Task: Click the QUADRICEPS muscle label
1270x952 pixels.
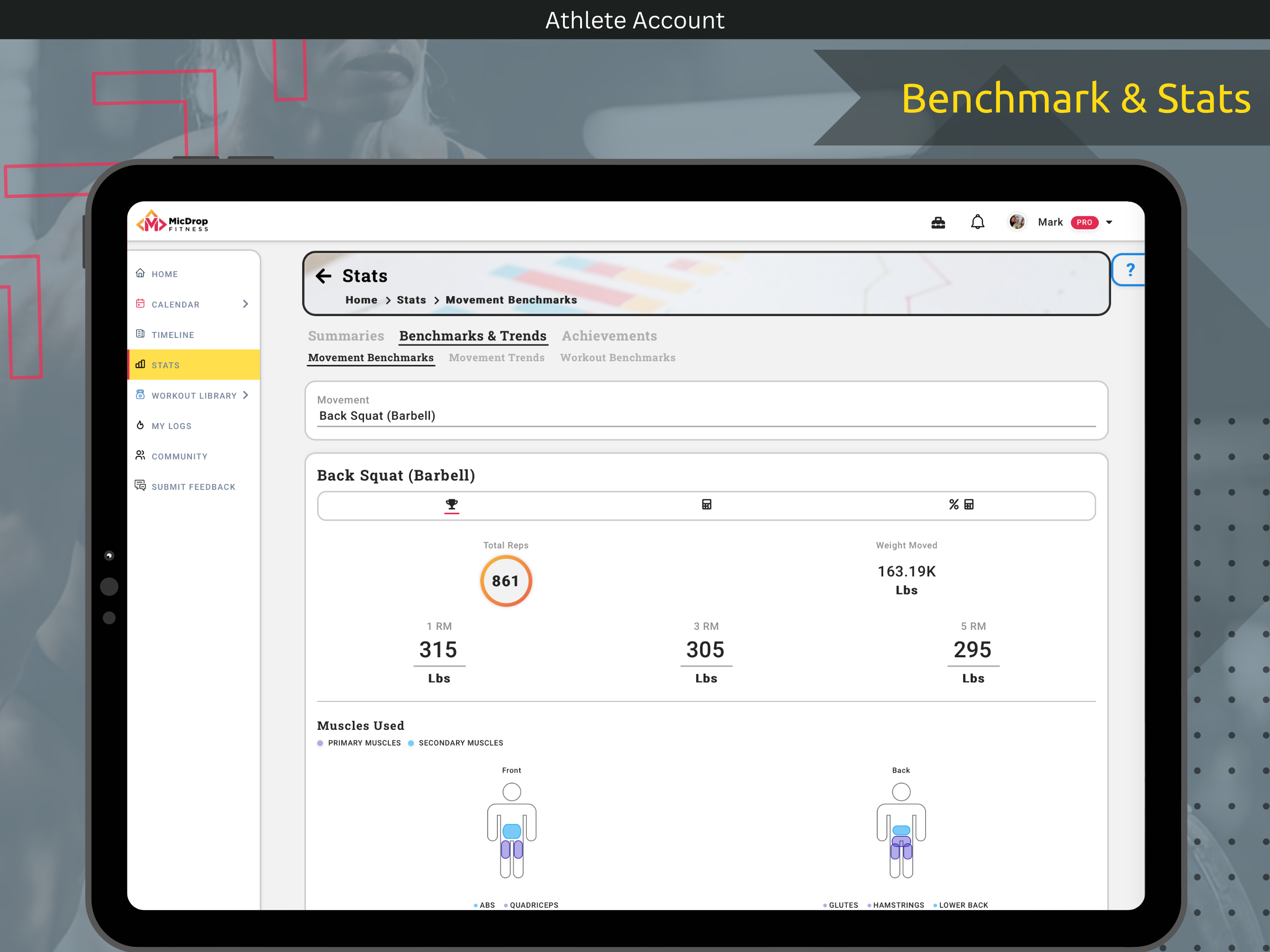Action: pos(534,905)
